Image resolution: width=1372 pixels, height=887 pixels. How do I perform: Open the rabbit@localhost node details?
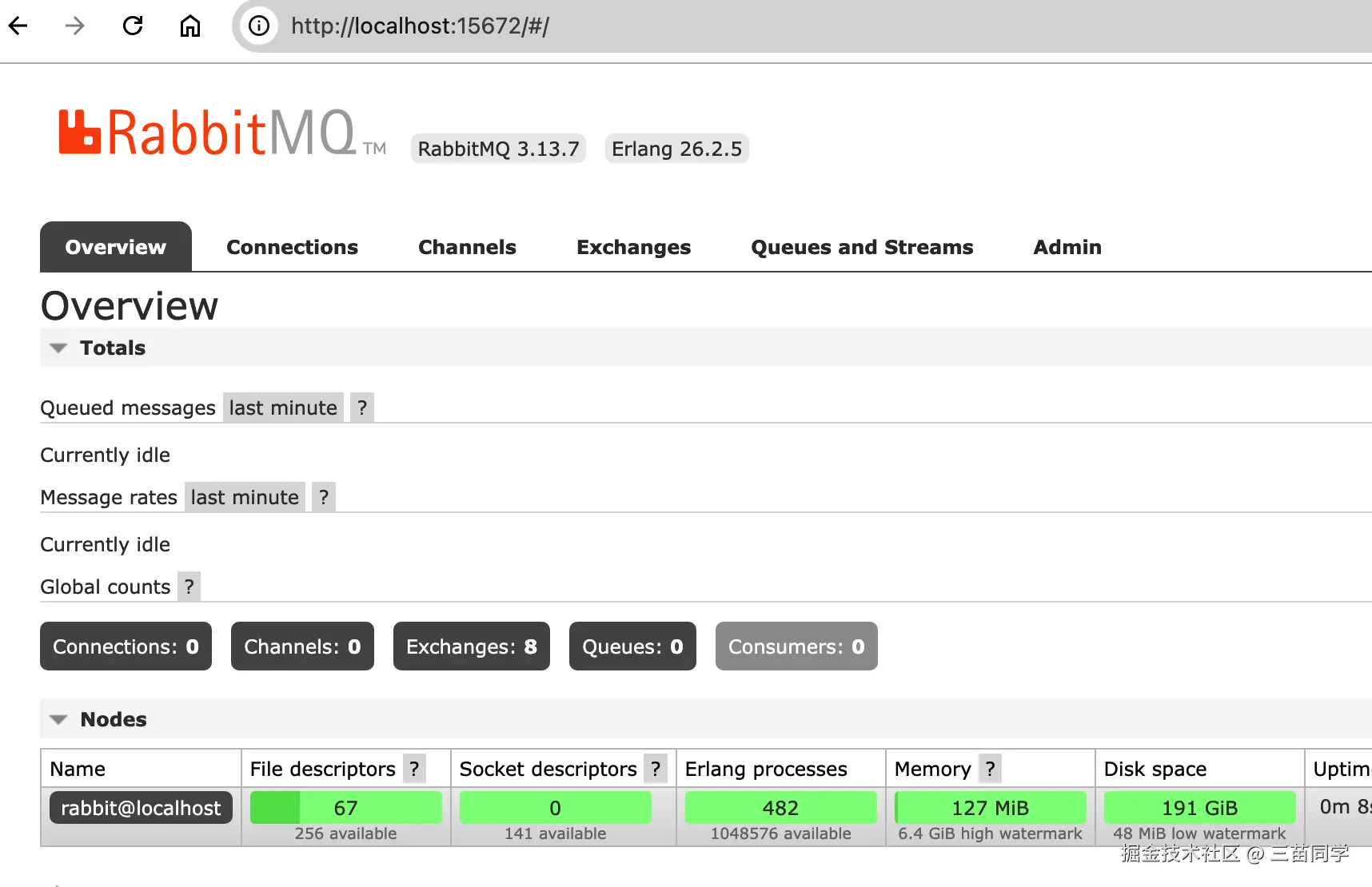pyautogui.click(x=141, y=808)
